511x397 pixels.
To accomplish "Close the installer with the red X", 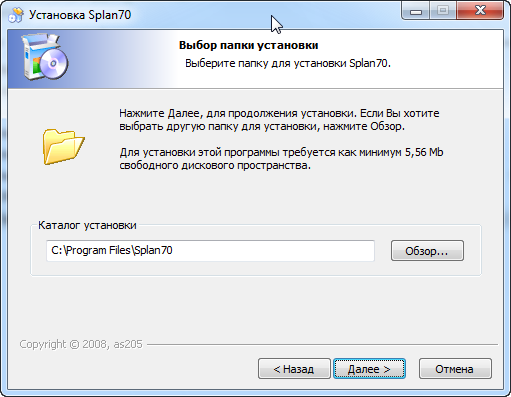I will pos(480,11).
